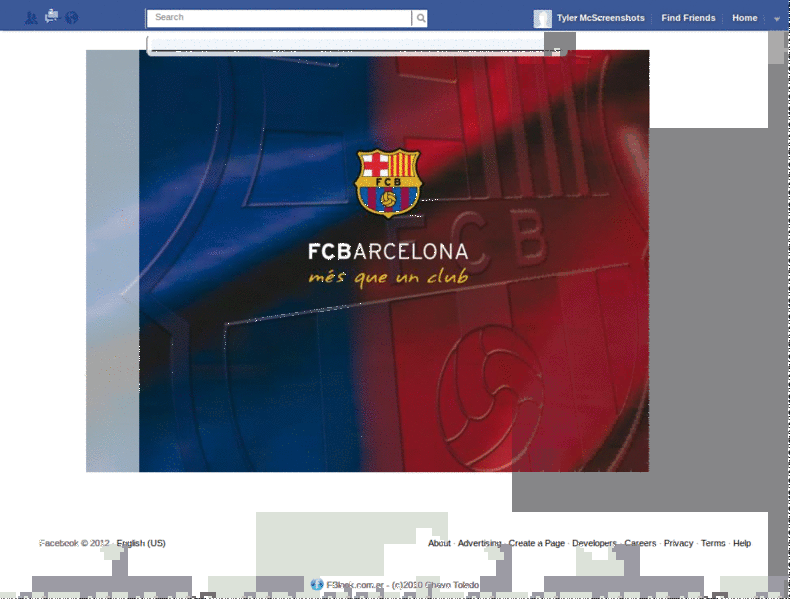
Task: Open the Developers footer link
Action: point(594,543)
